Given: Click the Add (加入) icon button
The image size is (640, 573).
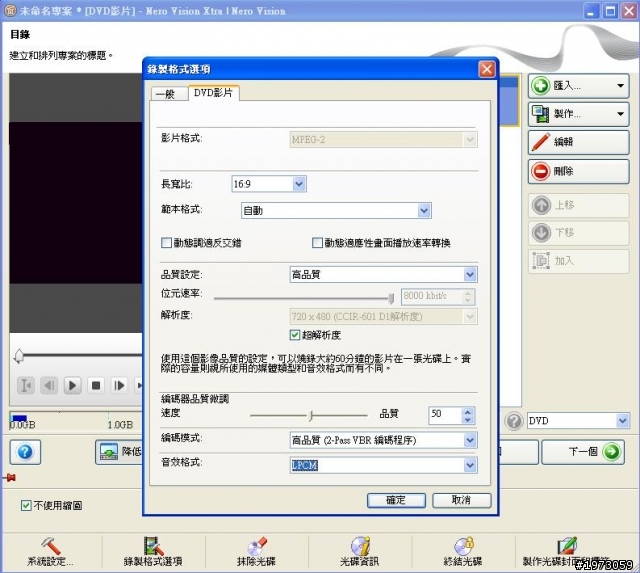Looking at the screenshot, I should pos(542,260).
